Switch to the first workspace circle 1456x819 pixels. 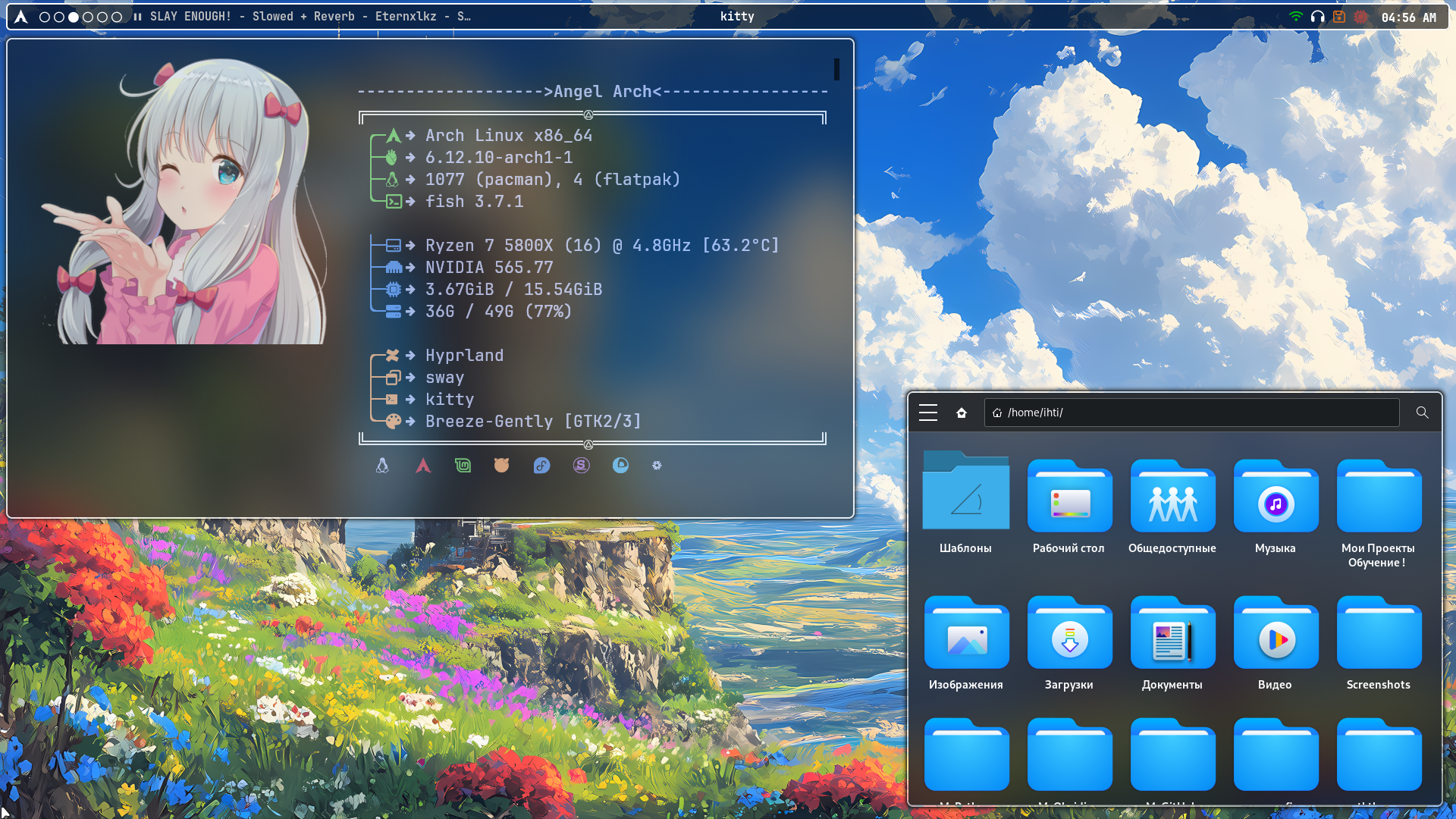pyautogui.click(x=45, y=17)
